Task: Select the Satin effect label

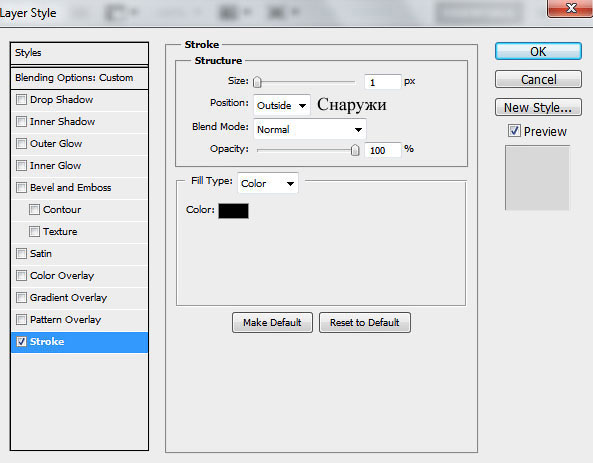Action: (41, 253)
